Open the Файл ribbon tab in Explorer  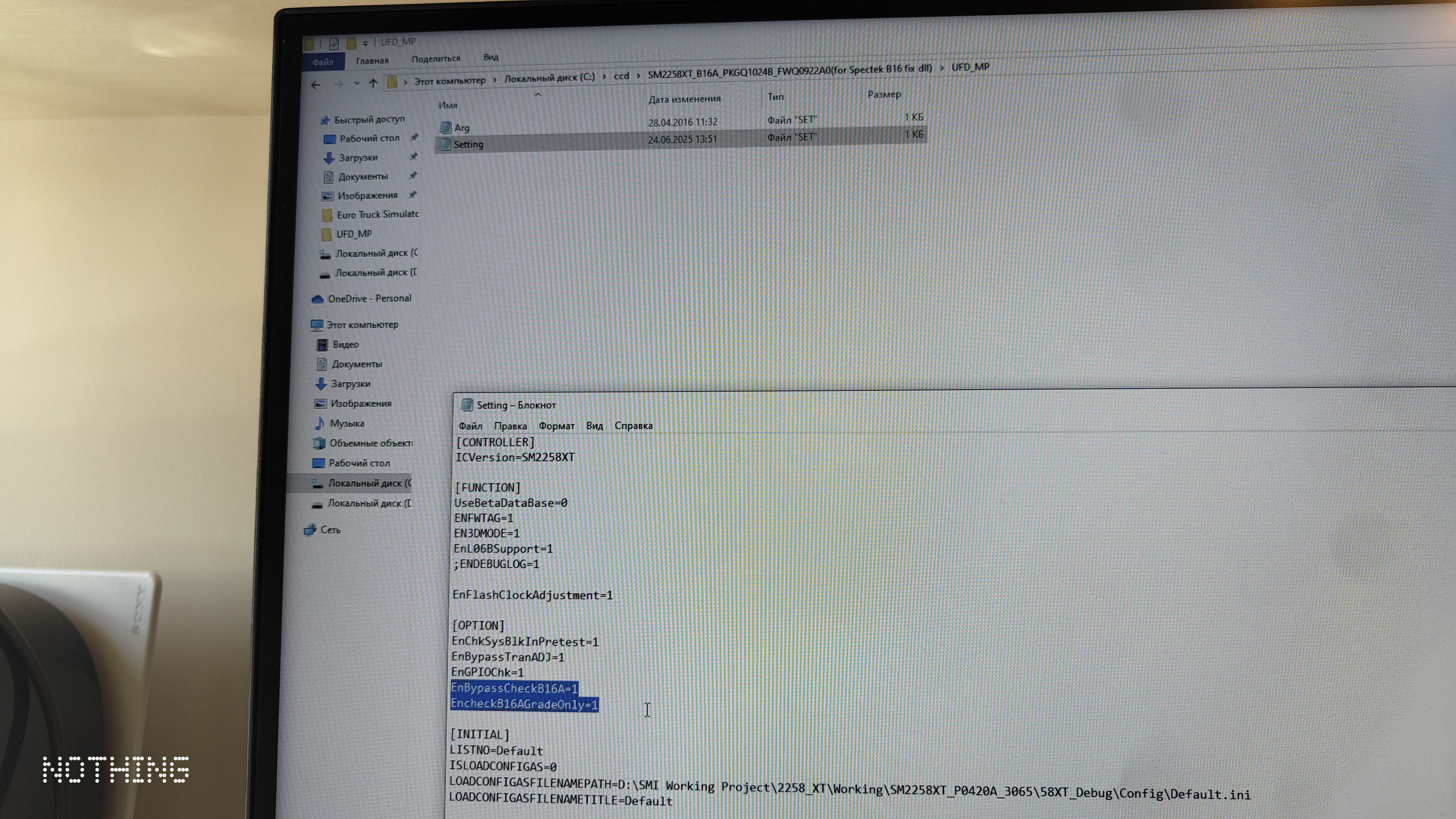point(323,62)
